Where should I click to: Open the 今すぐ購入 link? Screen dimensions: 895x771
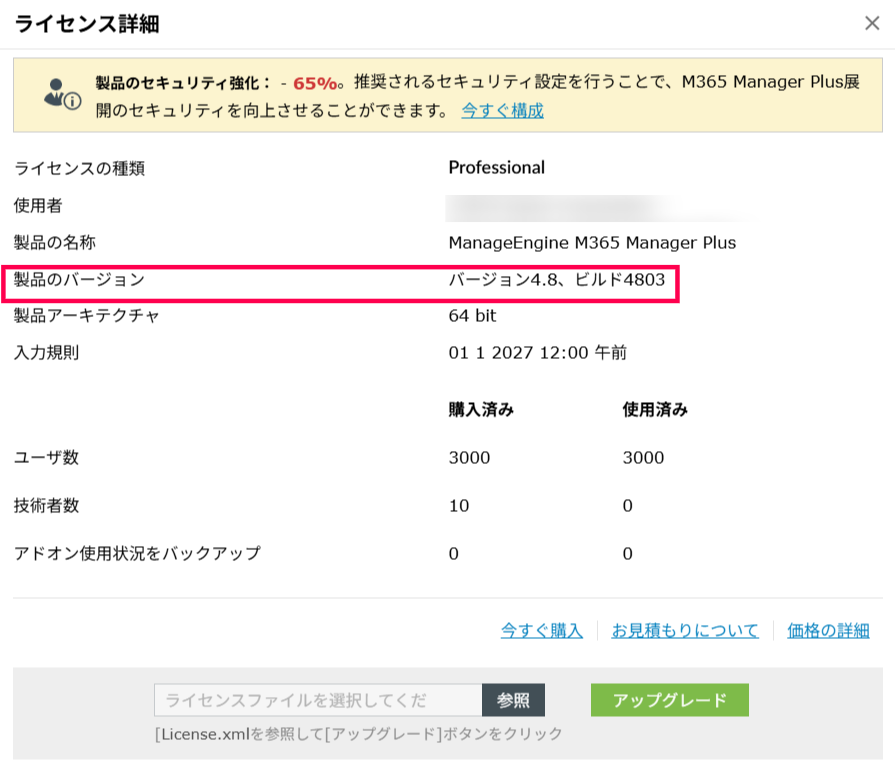tap(542, 631)
